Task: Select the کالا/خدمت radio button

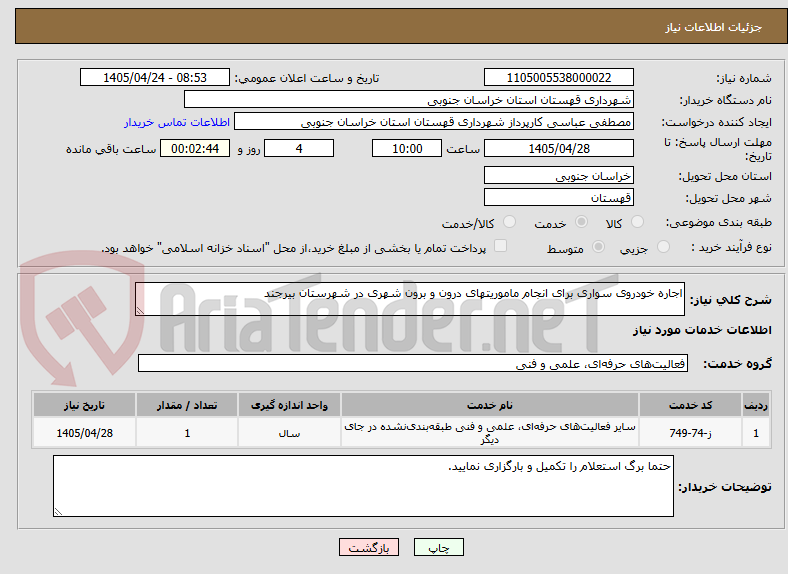Action: click(509, 222)
